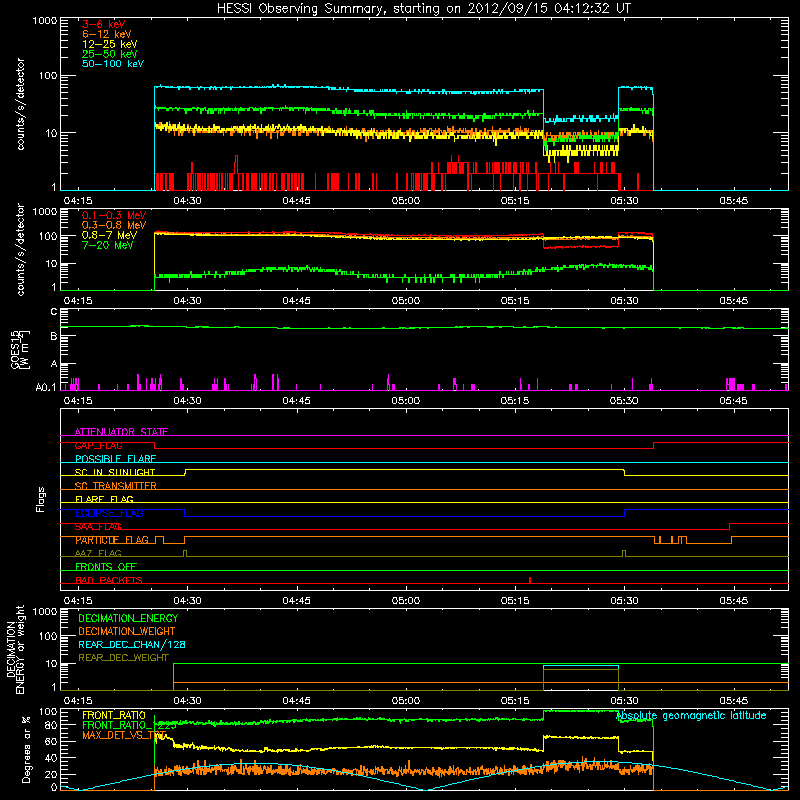Select the SC_TRANSMITTER flag label
This screenshot has height=800, width=800.
click(115, 486)
